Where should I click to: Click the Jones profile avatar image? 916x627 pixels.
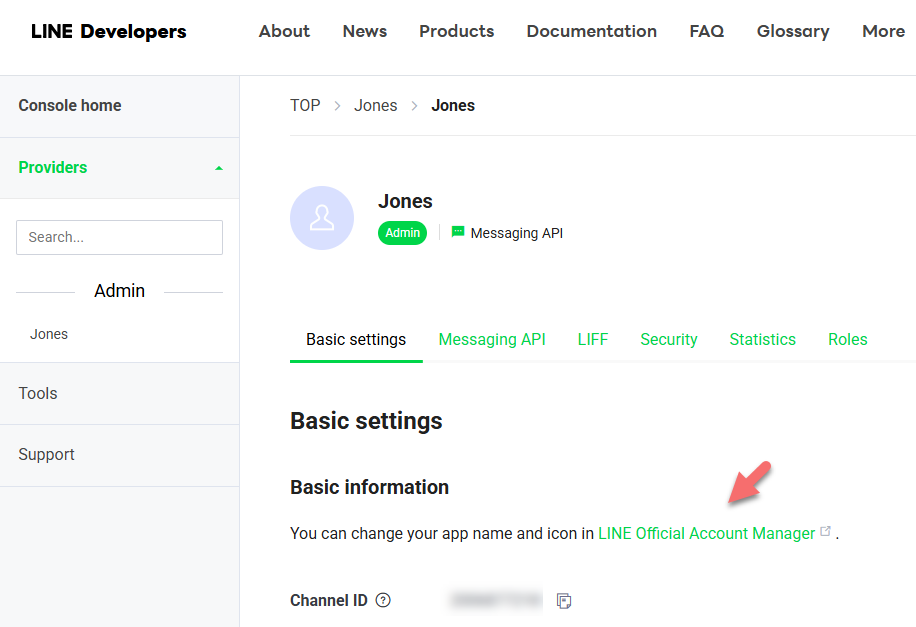pos(322,218)
